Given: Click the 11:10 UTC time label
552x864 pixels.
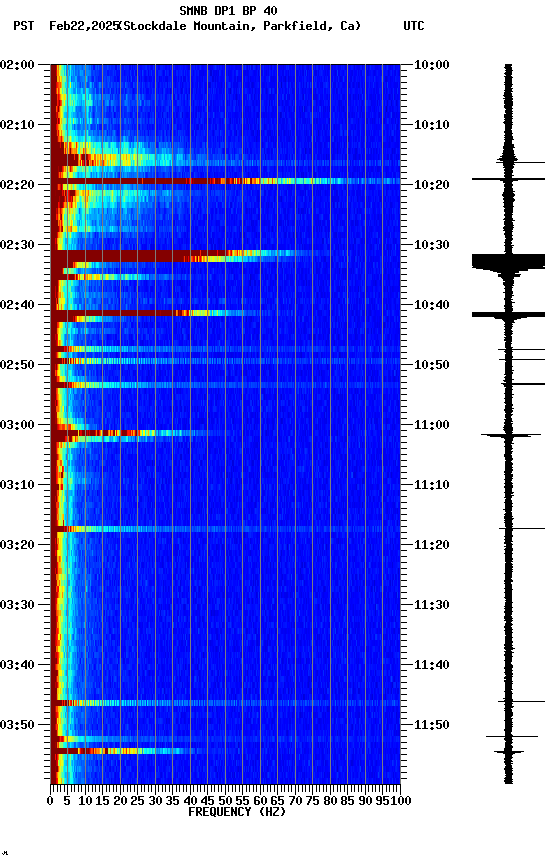Looking at the screenshot, I should (x=432, y=485).
